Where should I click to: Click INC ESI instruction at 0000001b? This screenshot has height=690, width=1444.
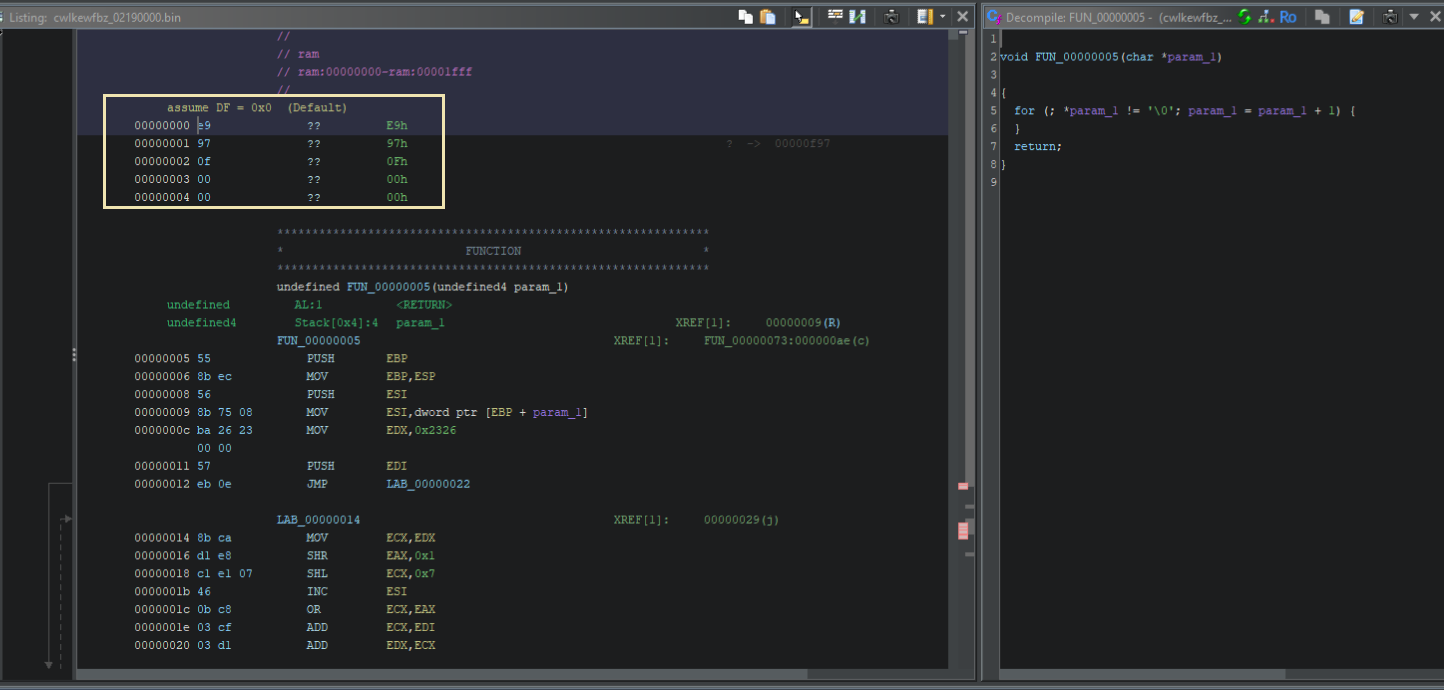coord(357,593)
